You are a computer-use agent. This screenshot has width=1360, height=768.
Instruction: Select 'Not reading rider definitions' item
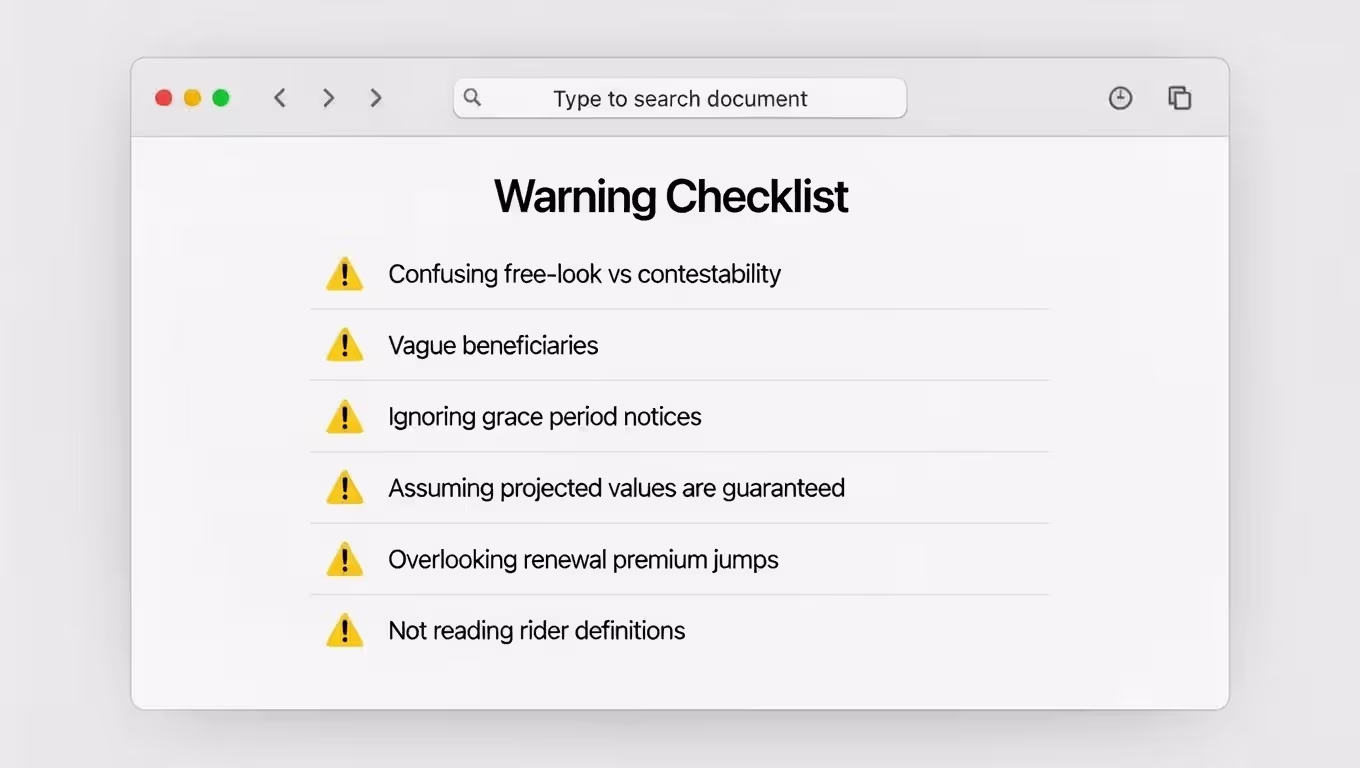537,631
